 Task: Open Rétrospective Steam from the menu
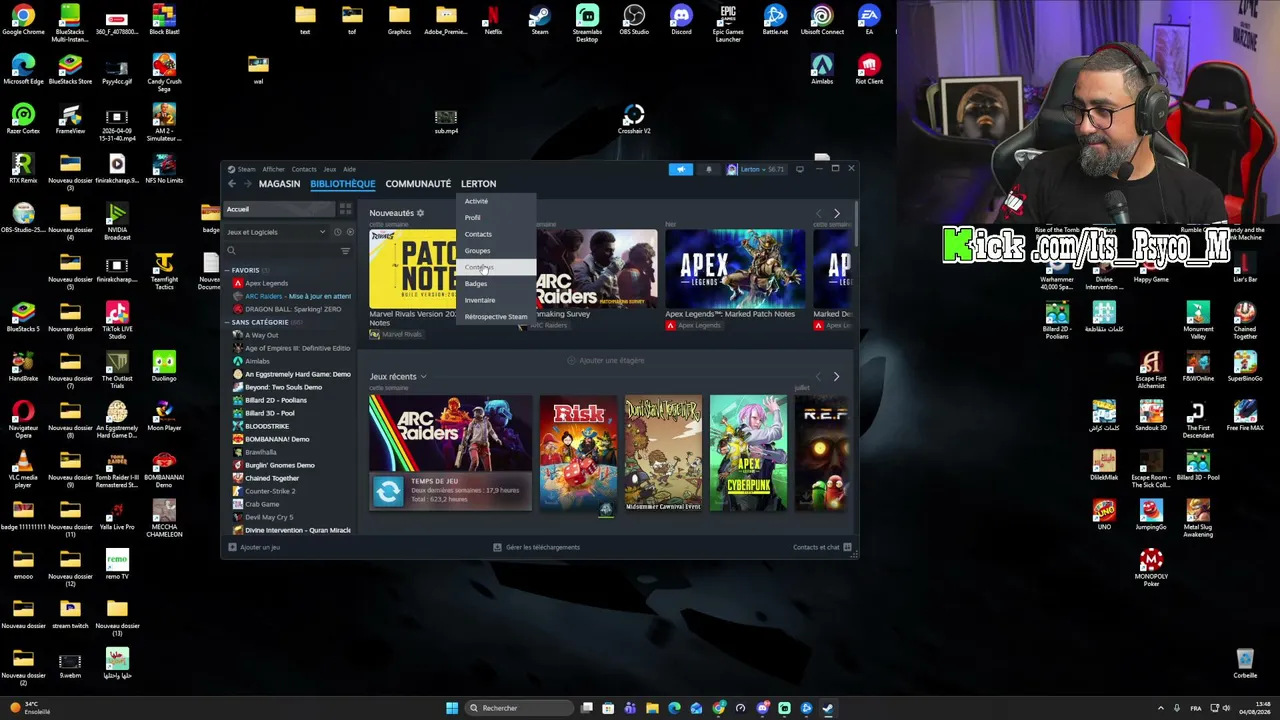pos(496,317)
